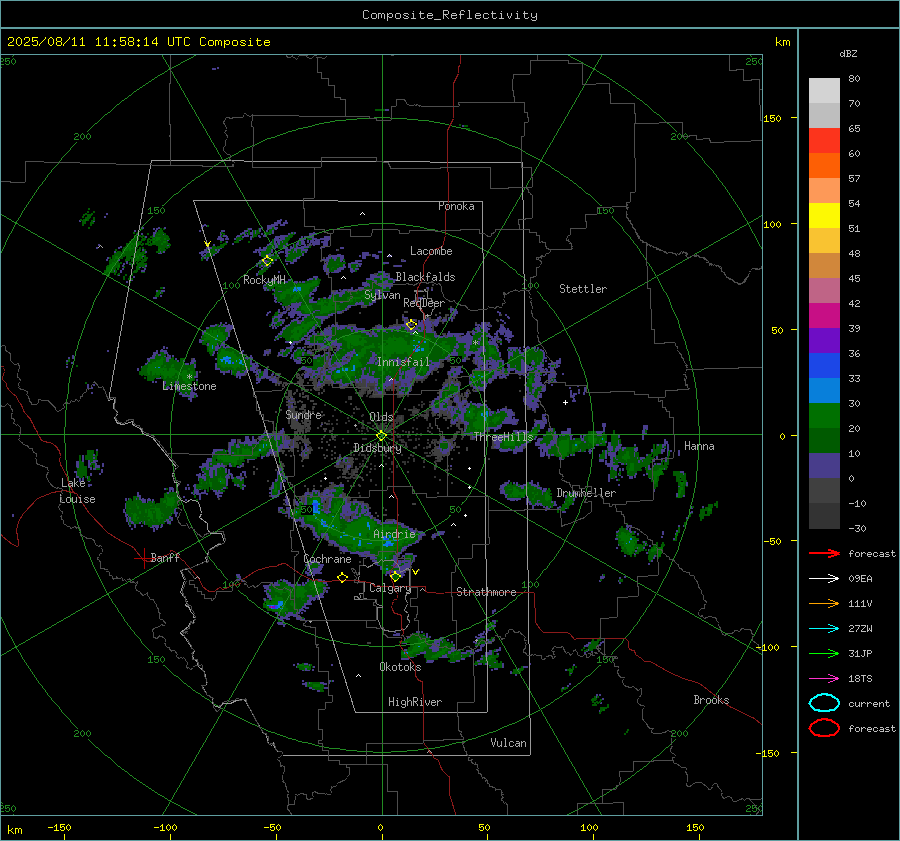
Task: Click the white 09EA arrow icon
Action: pyautogui.click(x=824, y=579)
